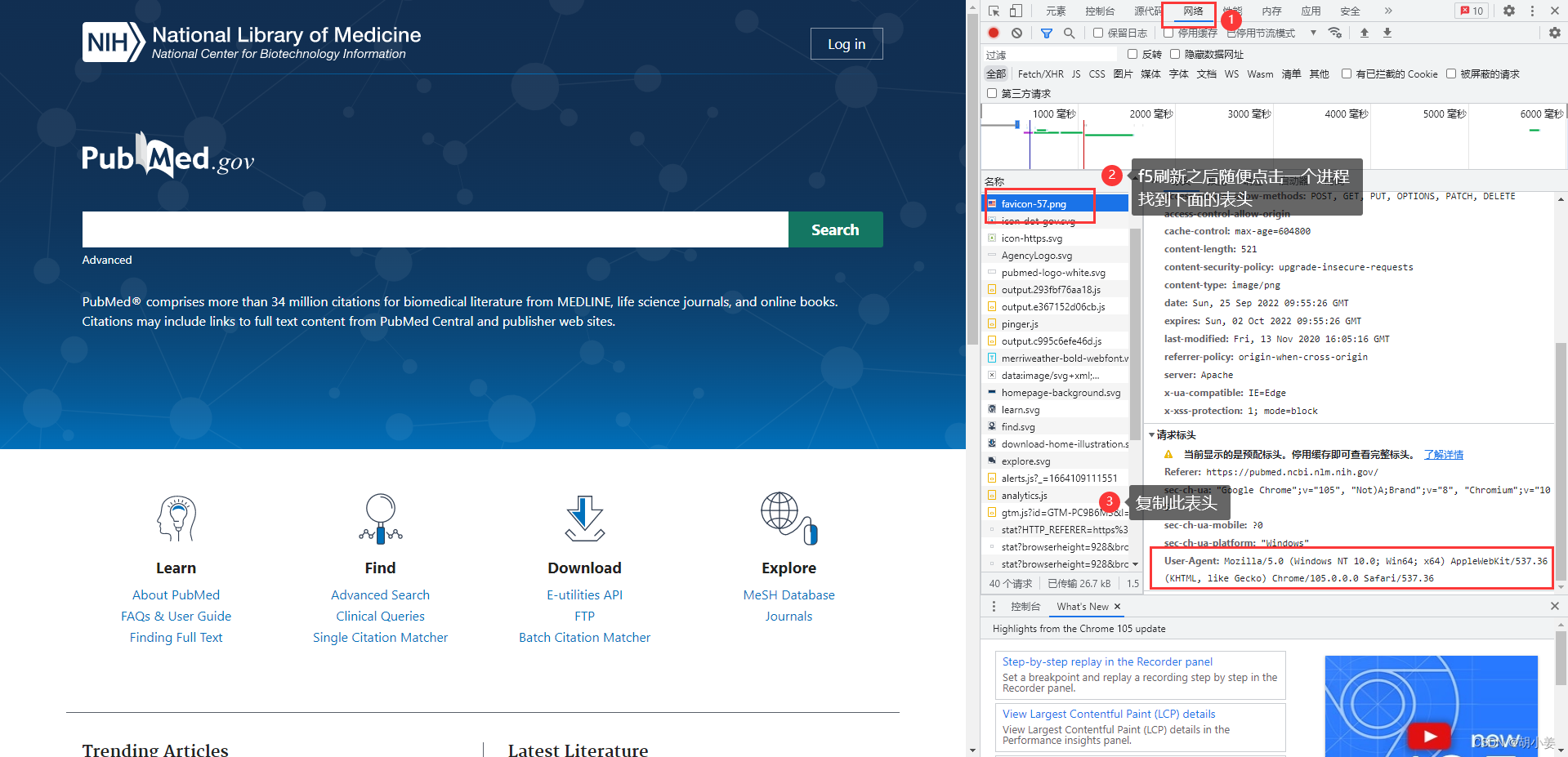Export HAR file using the download icon
This screenshot has height=757, width=1568.
click(1387, 33)
